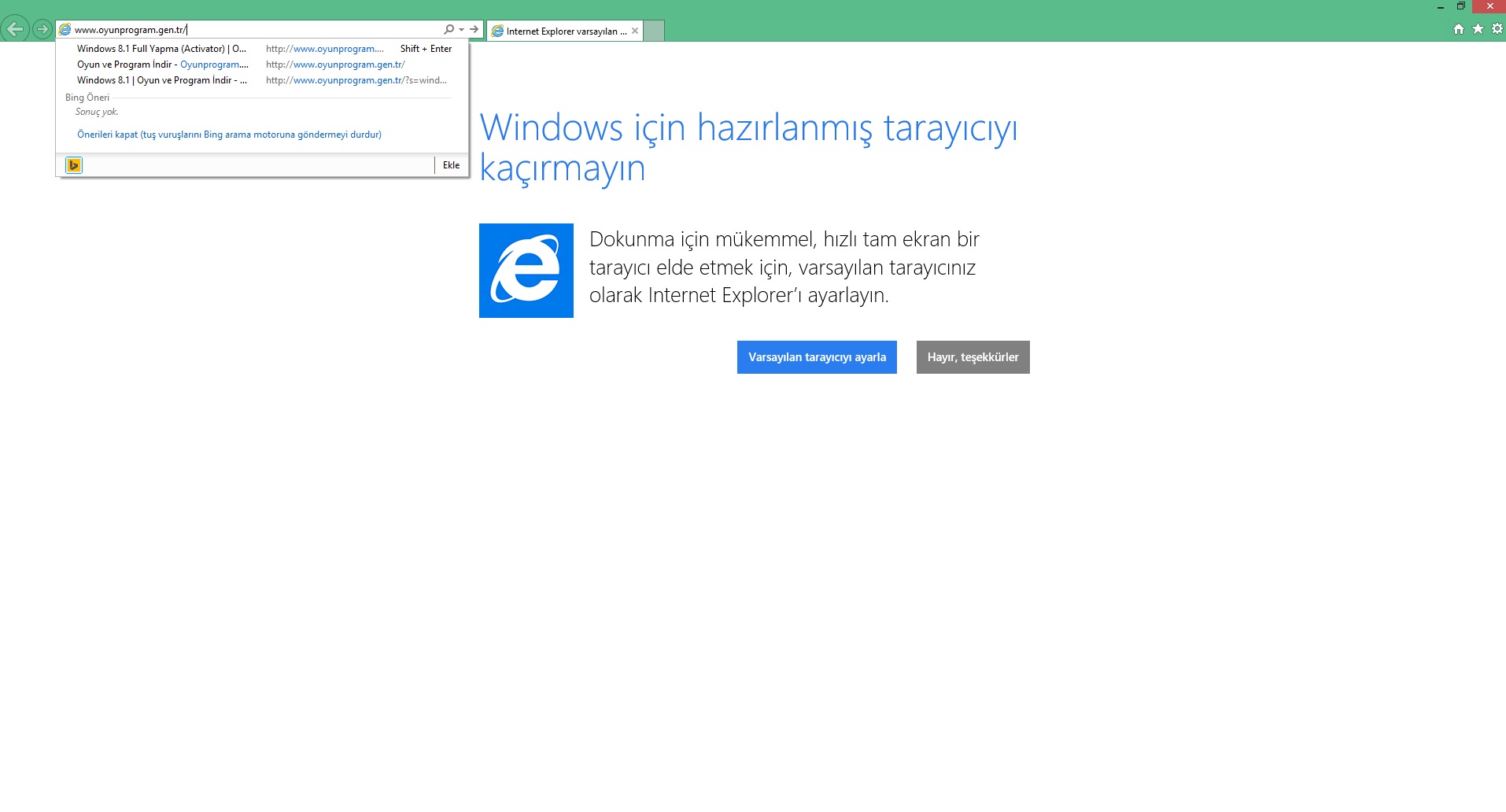Open a new tab with the blank tab button
Viewport: 1506px width, 812px height.
click(655, 31)
